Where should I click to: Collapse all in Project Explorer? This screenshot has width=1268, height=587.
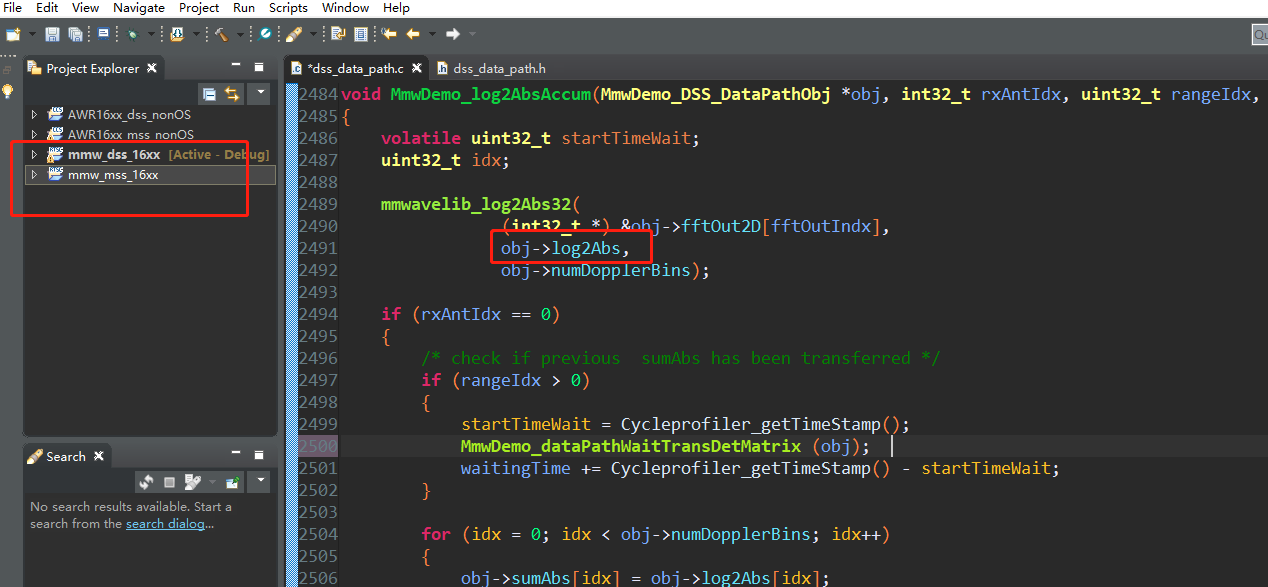pos(210,94)
